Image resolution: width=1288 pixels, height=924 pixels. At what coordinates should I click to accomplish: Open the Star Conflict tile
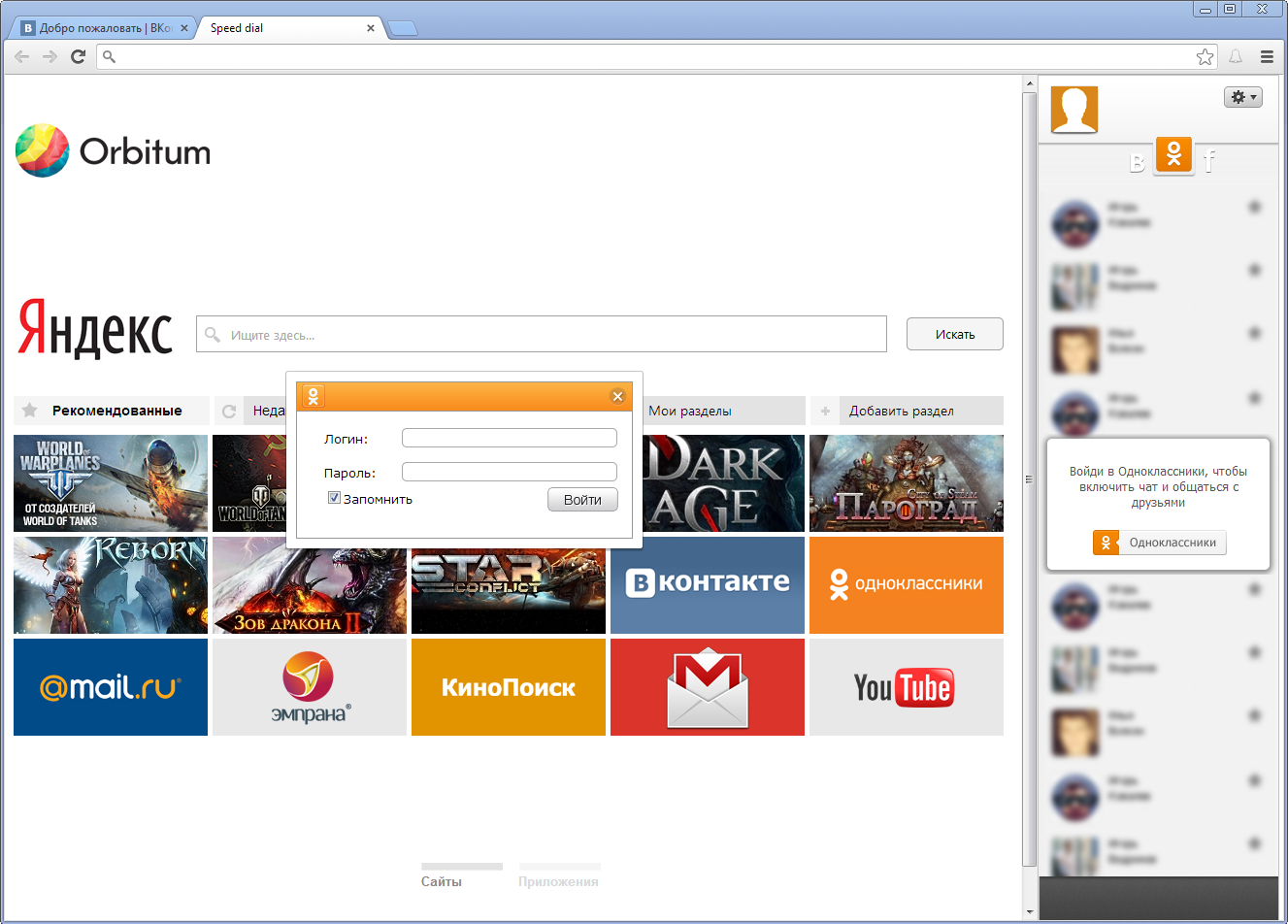(509, 591)
